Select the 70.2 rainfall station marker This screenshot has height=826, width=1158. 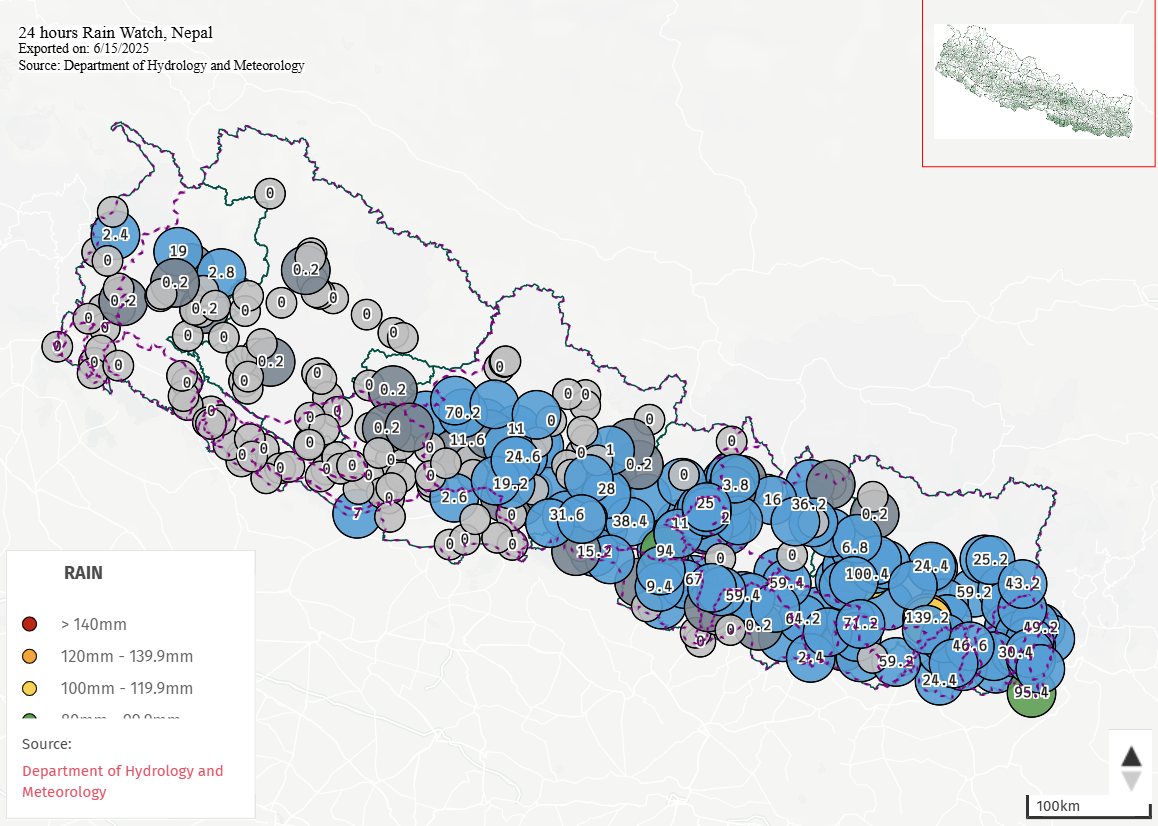pyautogui.click(x=462, y=412)
